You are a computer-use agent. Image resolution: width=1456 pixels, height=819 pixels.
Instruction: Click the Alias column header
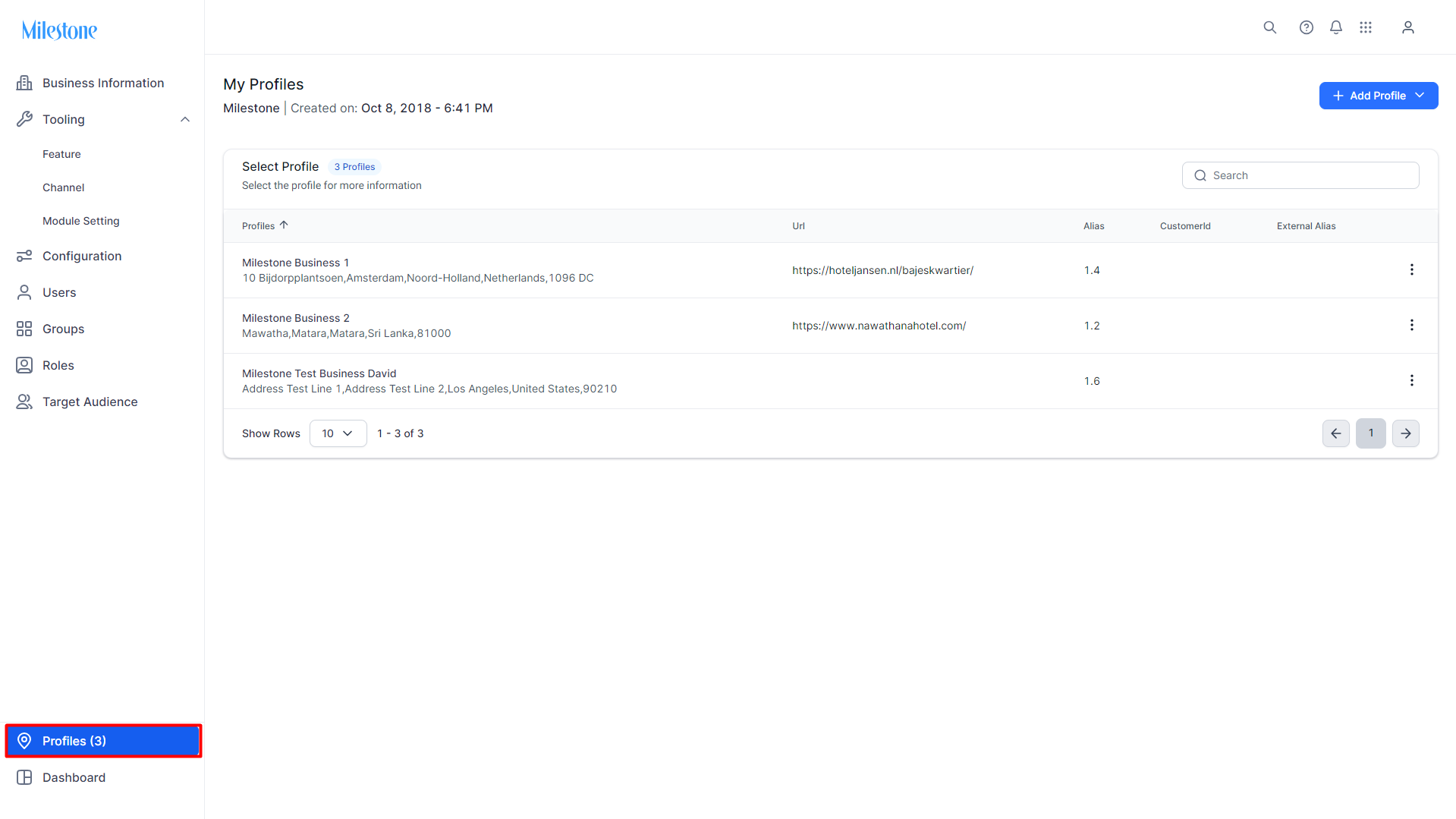click(x=1093, y=226)
